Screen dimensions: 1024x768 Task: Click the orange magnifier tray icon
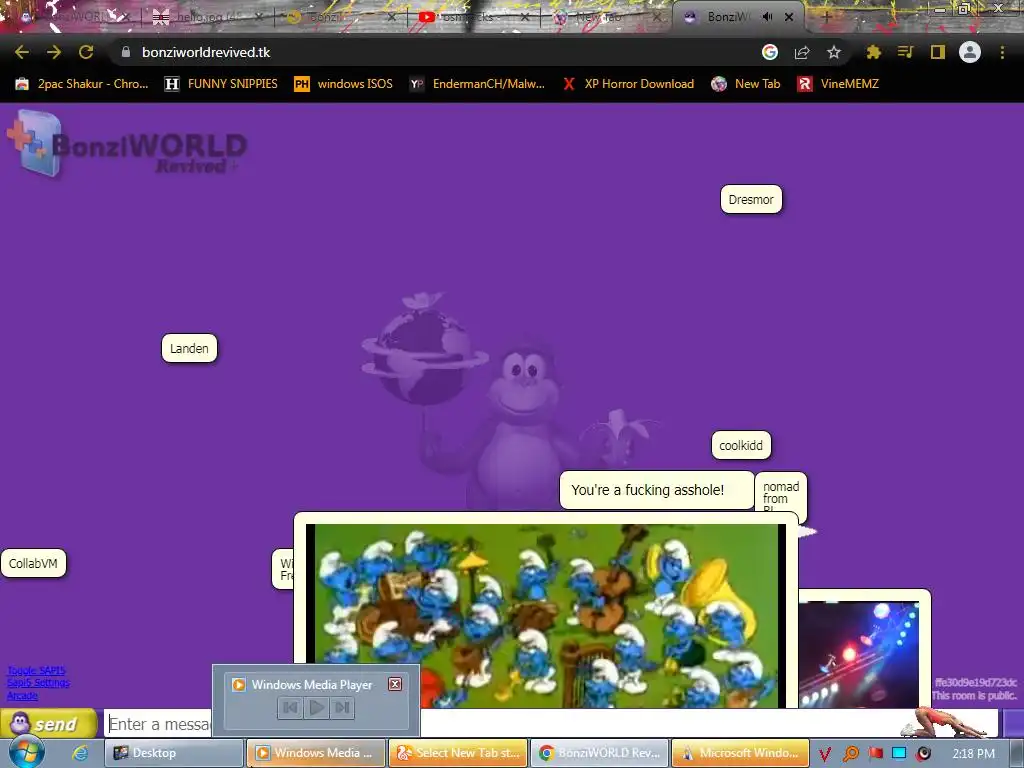point(851,754)
